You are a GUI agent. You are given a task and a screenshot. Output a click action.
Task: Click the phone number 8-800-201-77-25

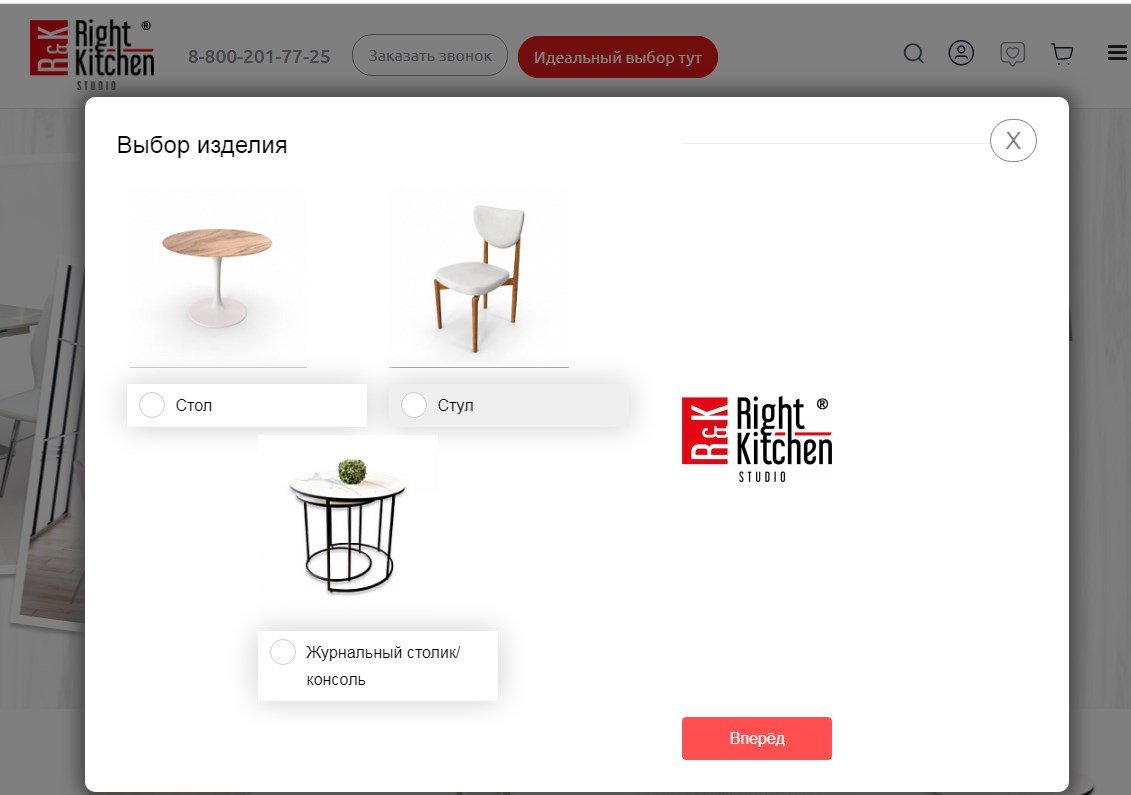[x=259, y=56]
